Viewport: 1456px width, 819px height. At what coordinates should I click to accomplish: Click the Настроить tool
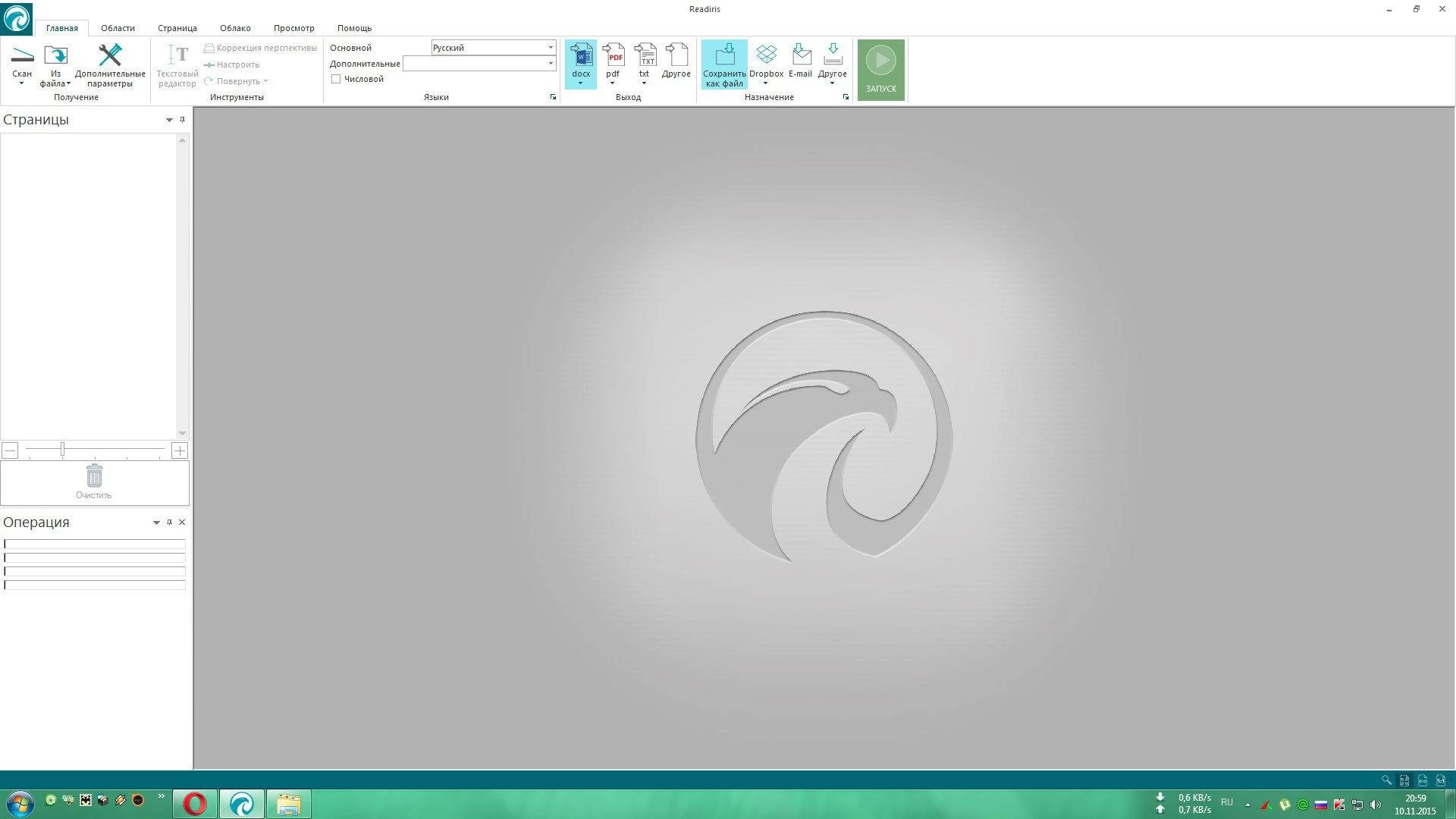point(232,64)
